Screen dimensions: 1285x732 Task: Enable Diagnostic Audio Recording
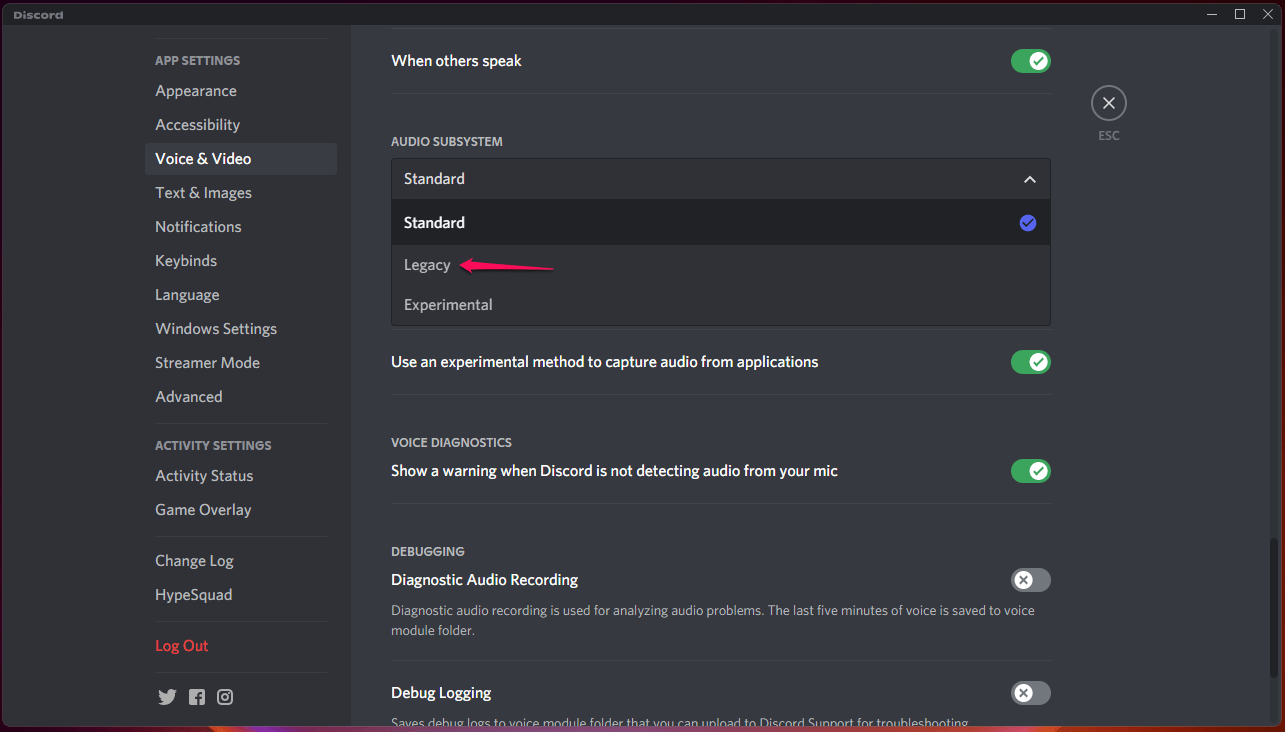point(1030,580)
